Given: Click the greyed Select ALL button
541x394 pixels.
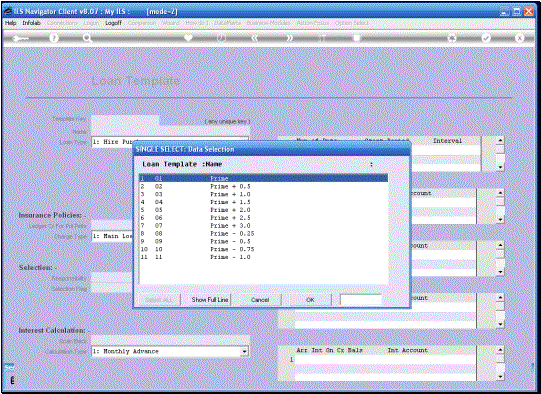Looking at the screenshot, I should (159, 300).
